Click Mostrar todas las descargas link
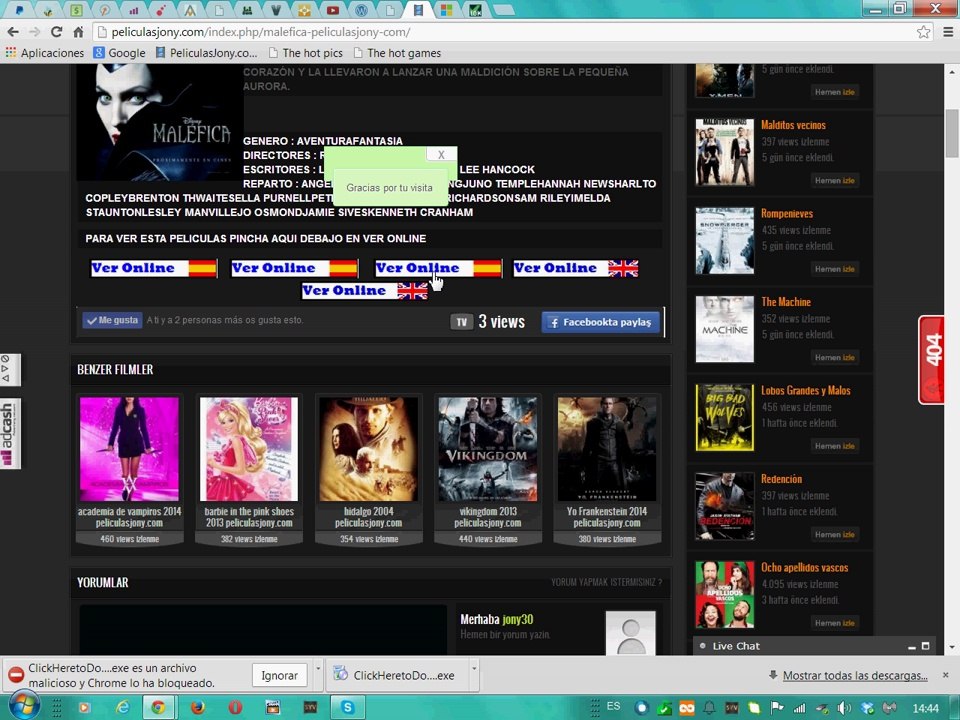This screenshot has height=720, width=960. click(x=855, y=675)
